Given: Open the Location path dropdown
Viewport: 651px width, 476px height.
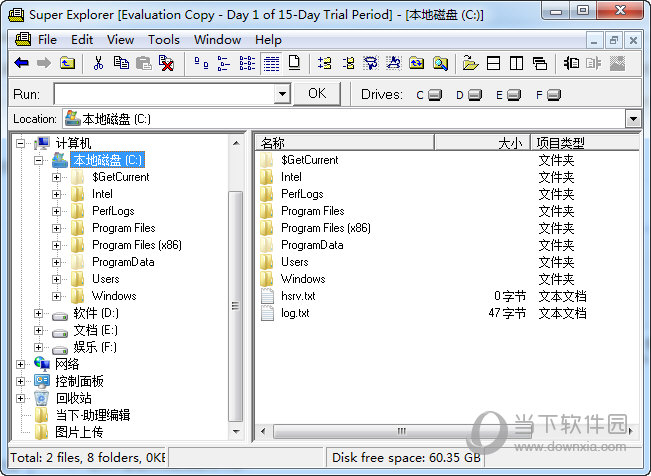Looking at the screenshot, I should click(633, 119).
